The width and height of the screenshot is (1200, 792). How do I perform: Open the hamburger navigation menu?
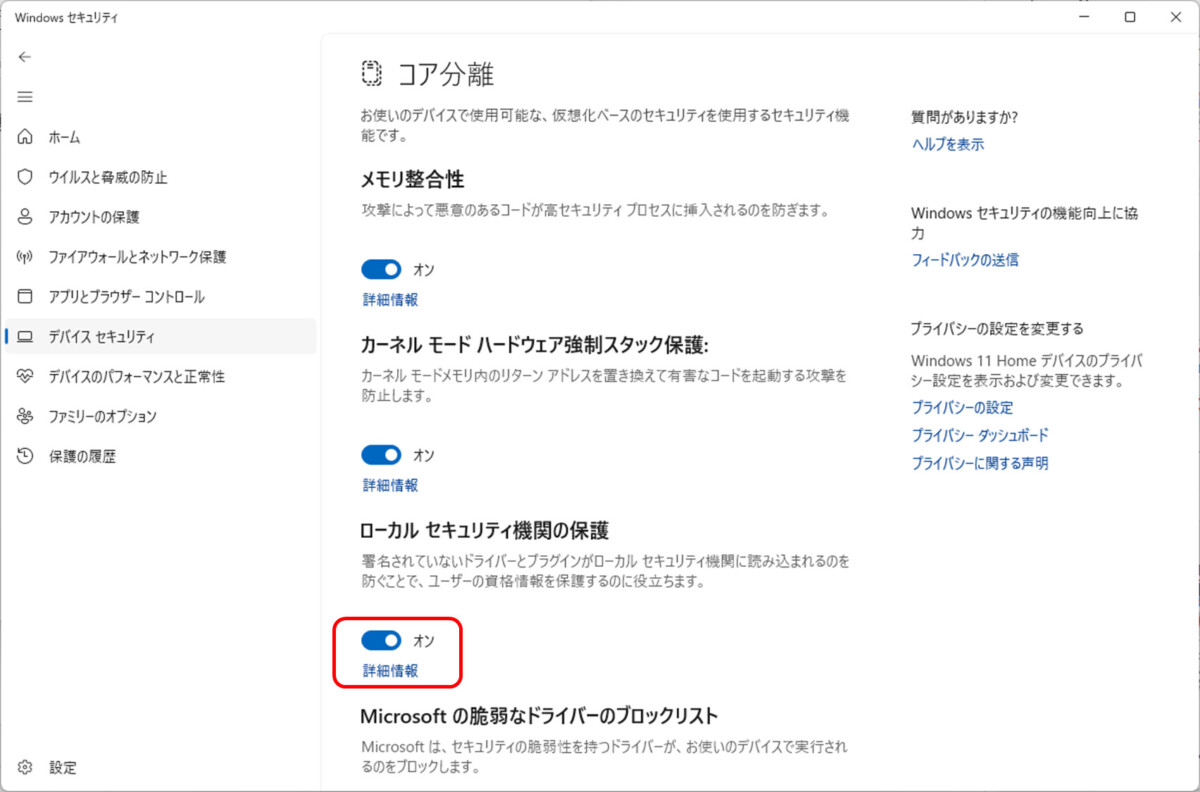[26, 97]
